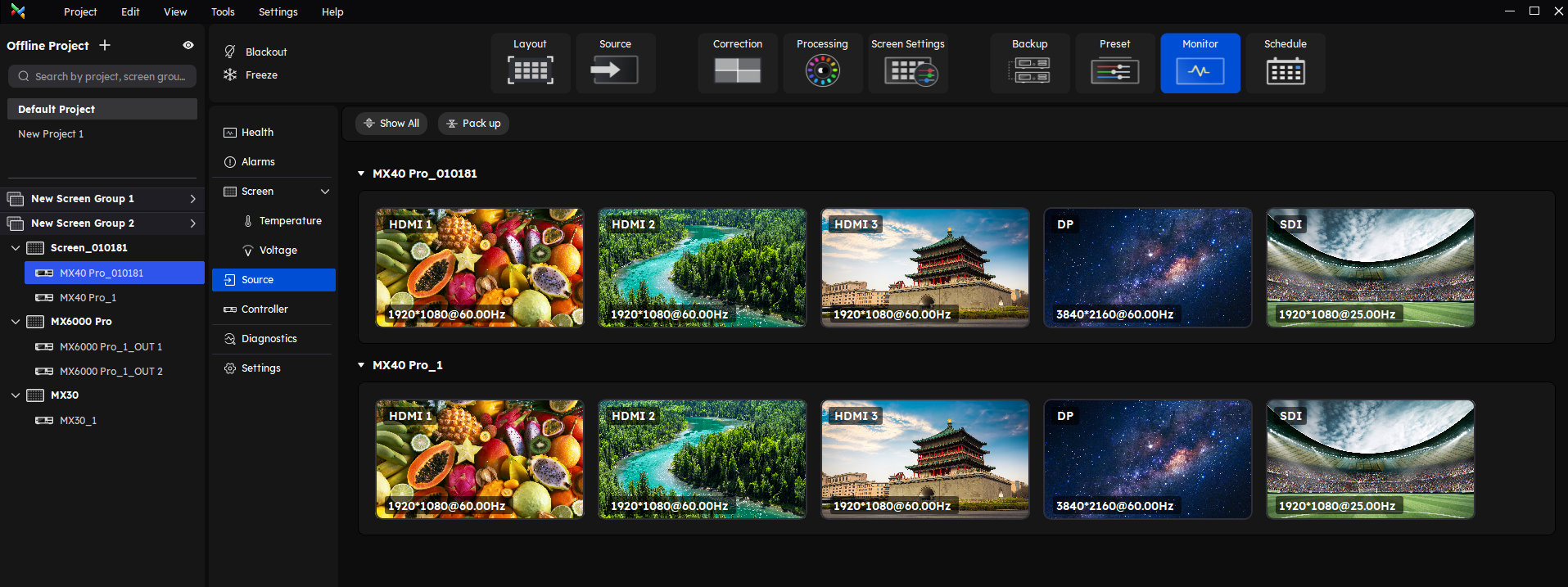Click the Show All button

[x=392, y=124]
